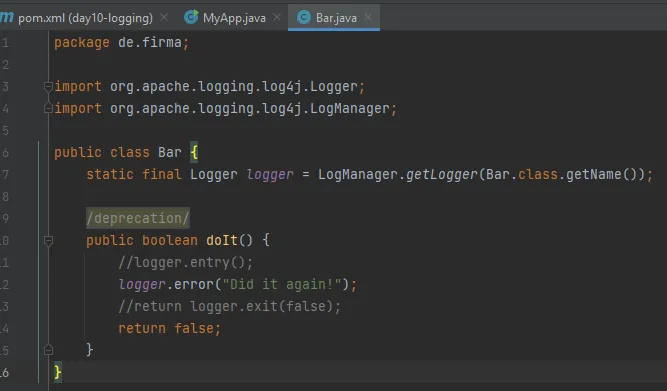Open the MyApp.java editor tab
Viewport: 667px width, 391px height.
coord(234,18)
